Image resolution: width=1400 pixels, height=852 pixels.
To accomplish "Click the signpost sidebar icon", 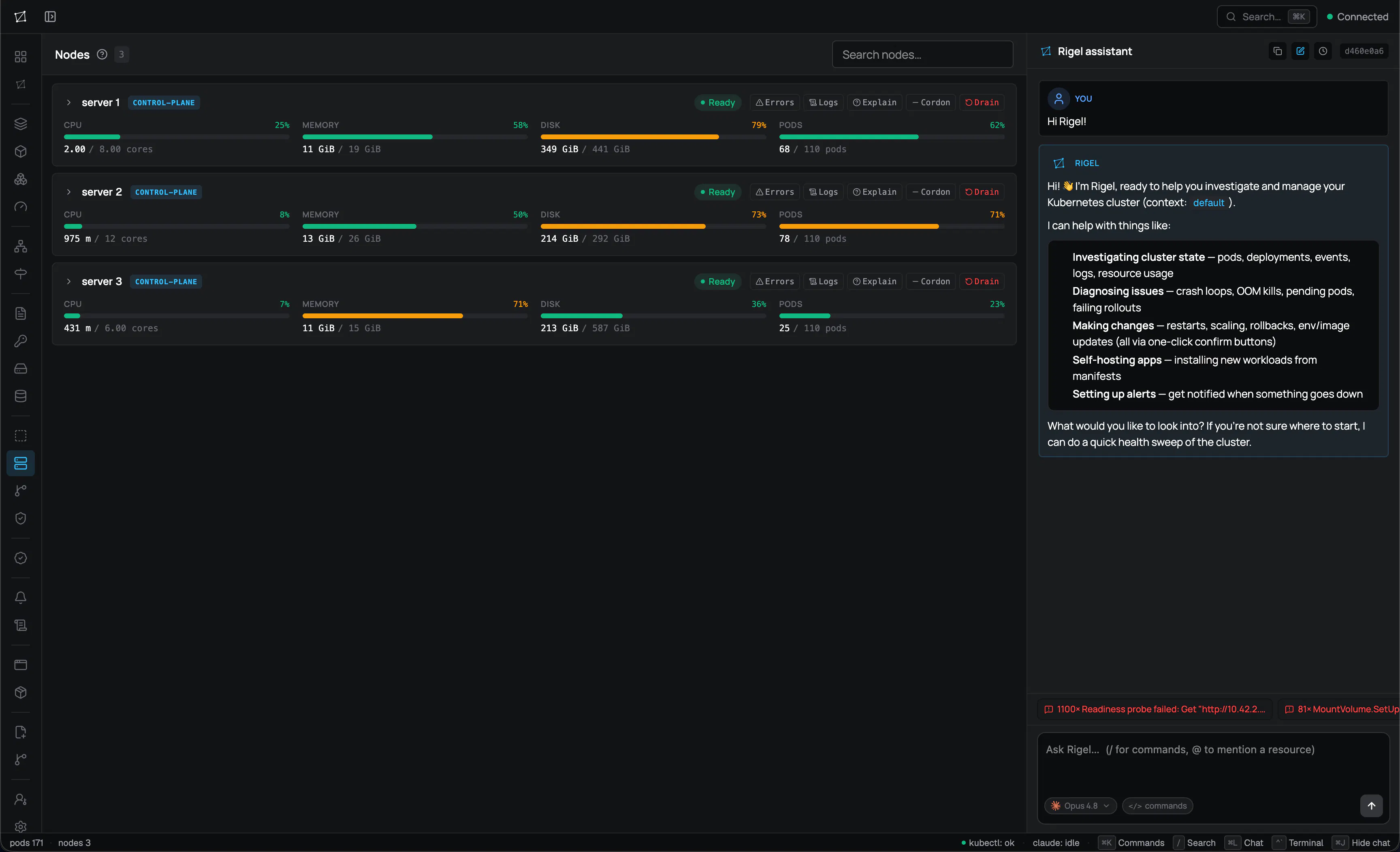I will 20,274.
